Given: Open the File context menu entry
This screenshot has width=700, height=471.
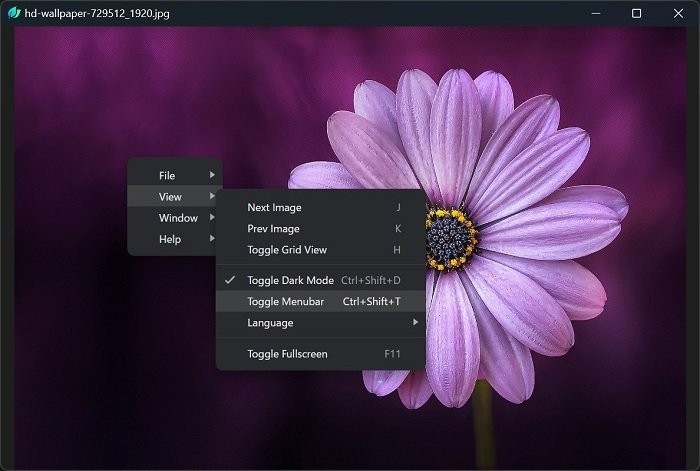Looking at the screenshot, I should 167,176.
